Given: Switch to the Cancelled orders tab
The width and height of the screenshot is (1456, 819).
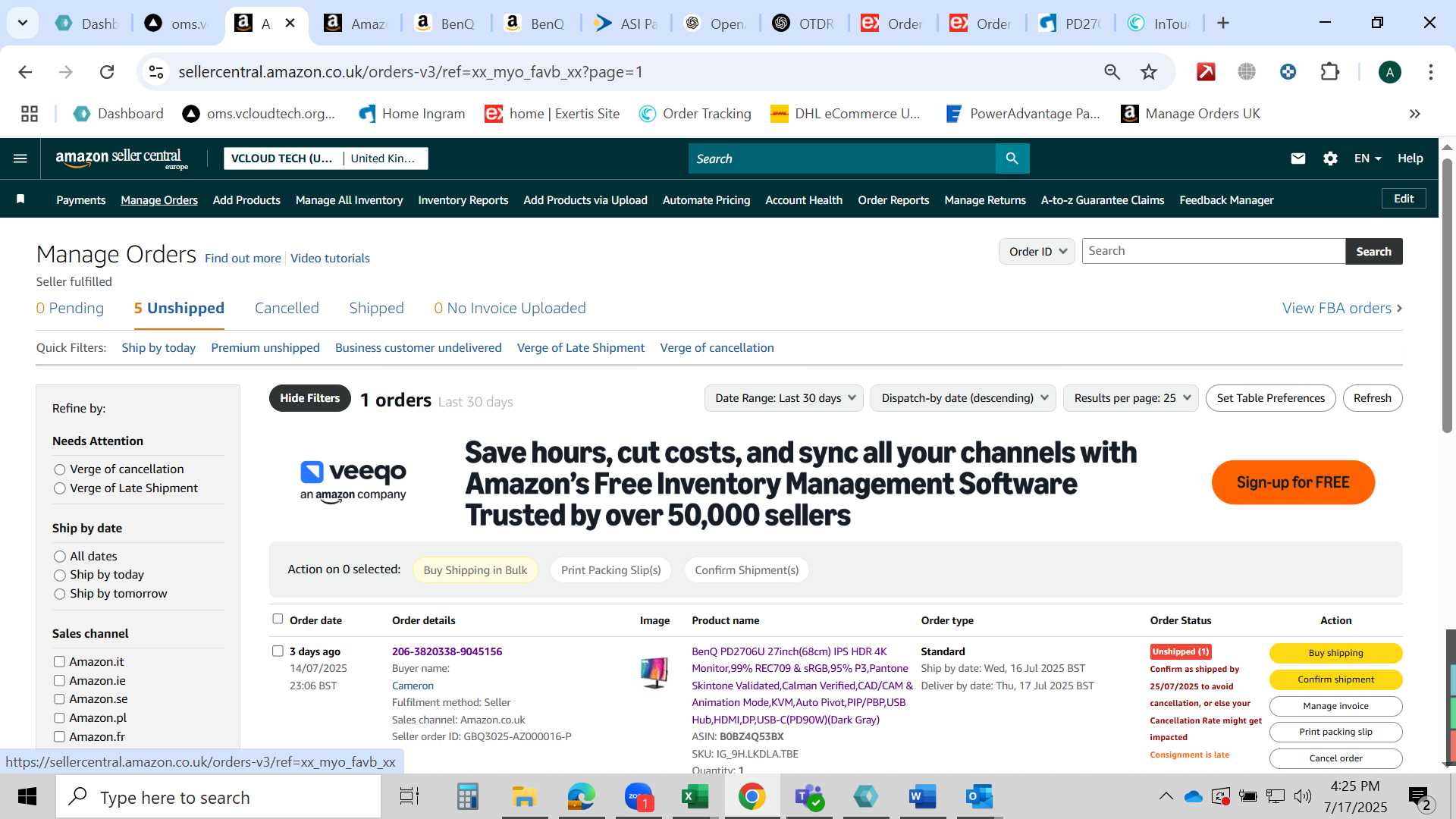Looking at the screenshot, I should pyautogui.click(x=287, y=308).
